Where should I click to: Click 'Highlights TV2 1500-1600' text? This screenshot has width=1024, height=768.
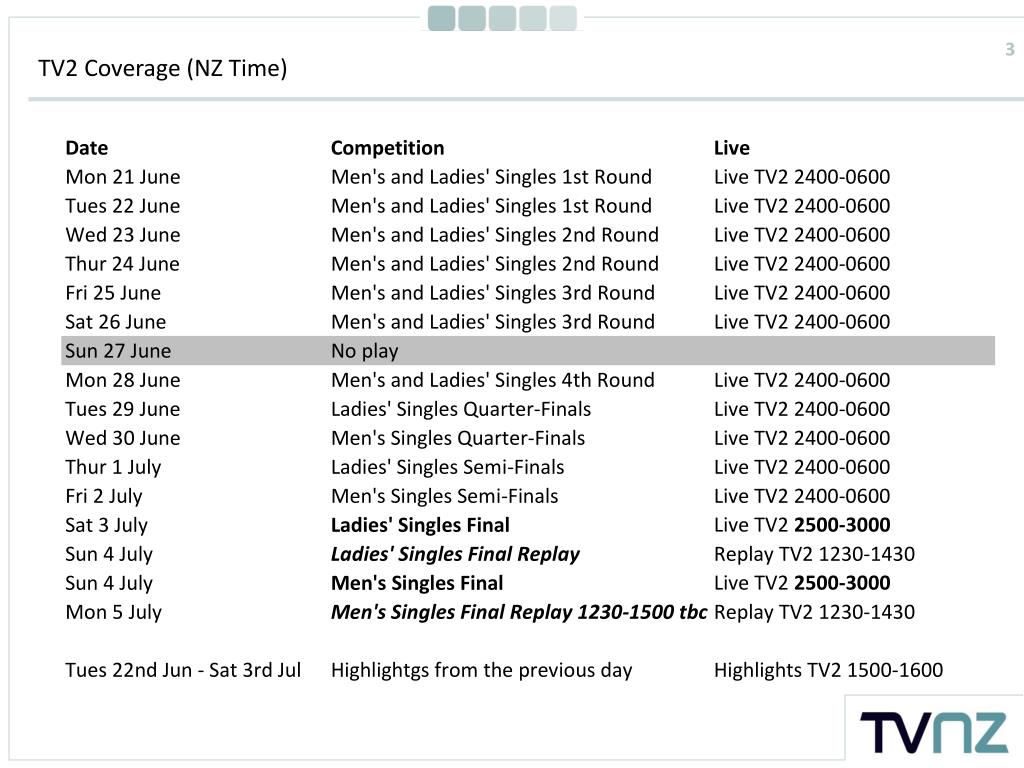(828, 670)
